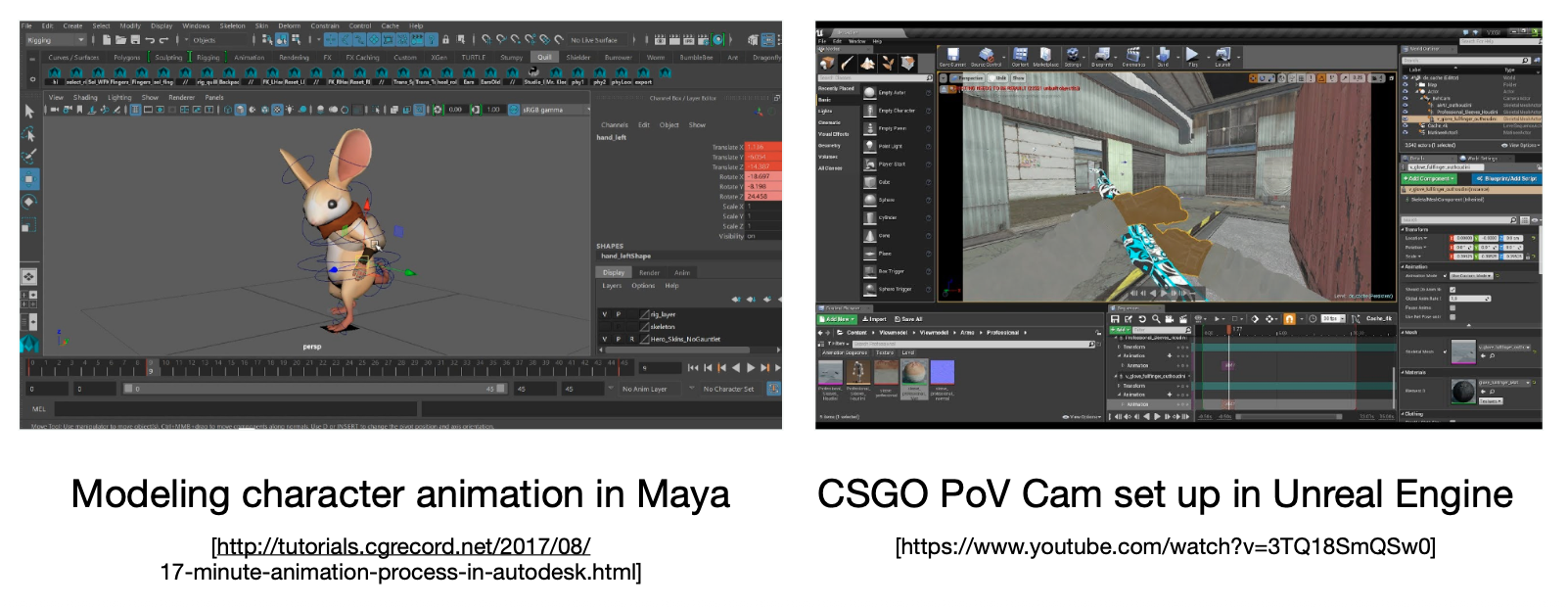1568x607 pixels.
Task: Click the Marketplace toolbar icon
Action: pyautogui.click(x=1045, y=56)
